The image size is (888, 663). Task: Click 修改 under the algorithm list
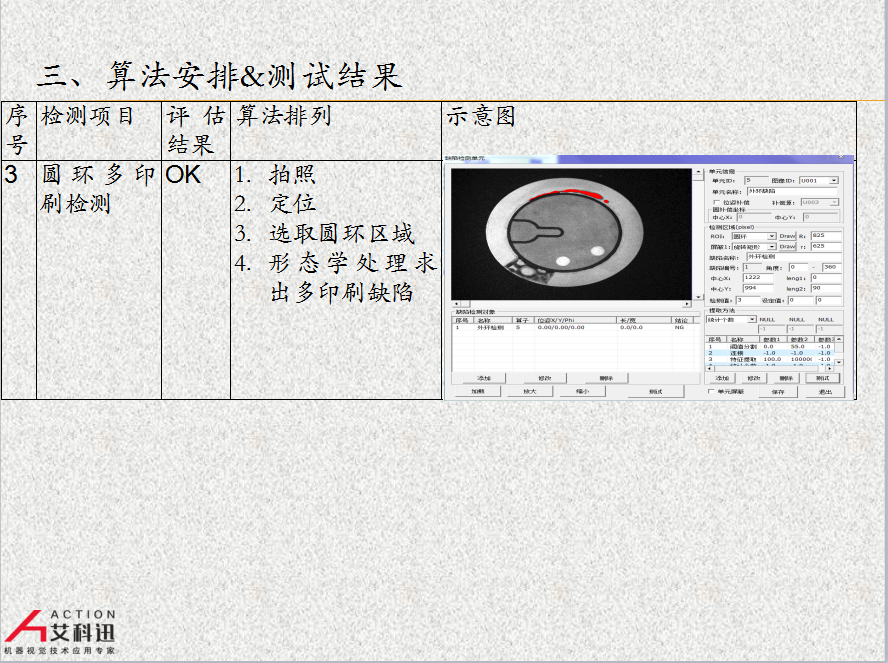point(754,378)
